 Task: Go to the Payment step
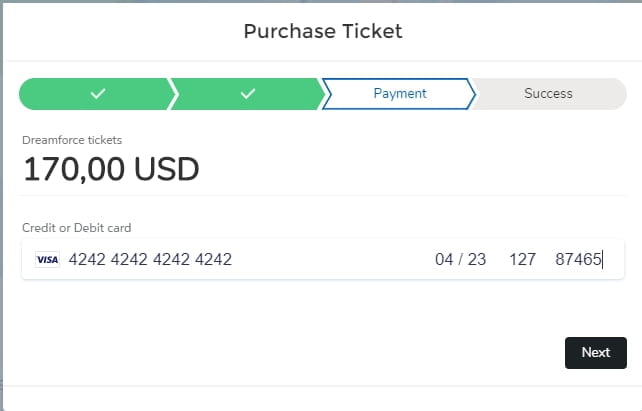tap(400, 94)
